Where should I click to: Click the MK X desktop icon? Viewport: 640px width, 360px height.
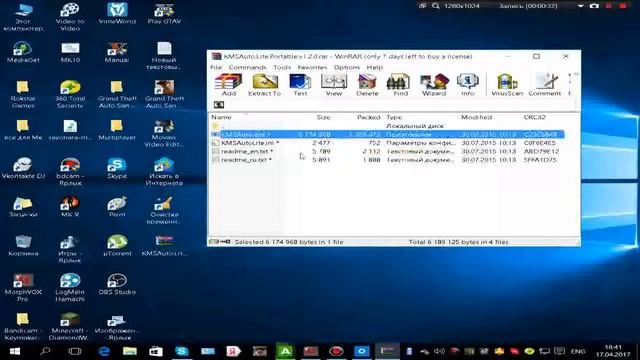pyautogui.click(x=70, y=207)
